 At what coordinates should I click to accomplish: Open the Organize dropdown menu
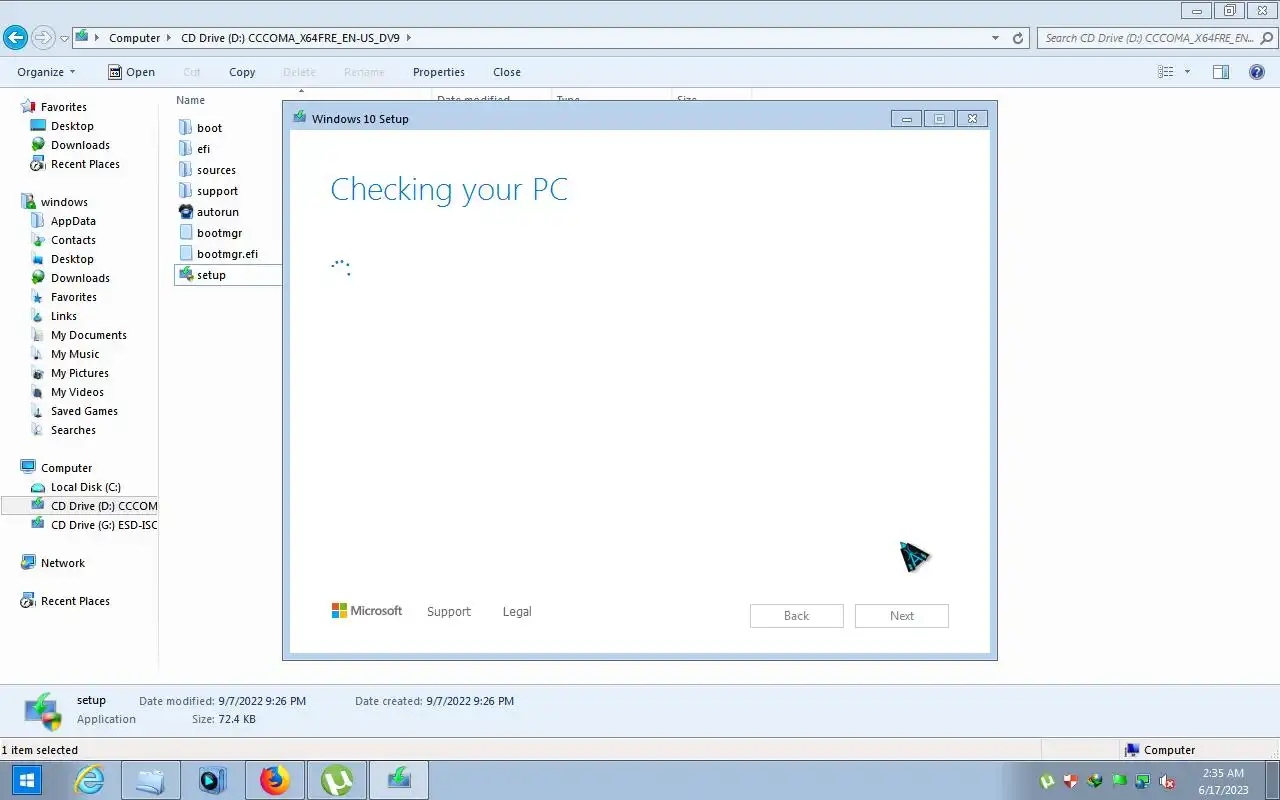[x=46, y=72]
